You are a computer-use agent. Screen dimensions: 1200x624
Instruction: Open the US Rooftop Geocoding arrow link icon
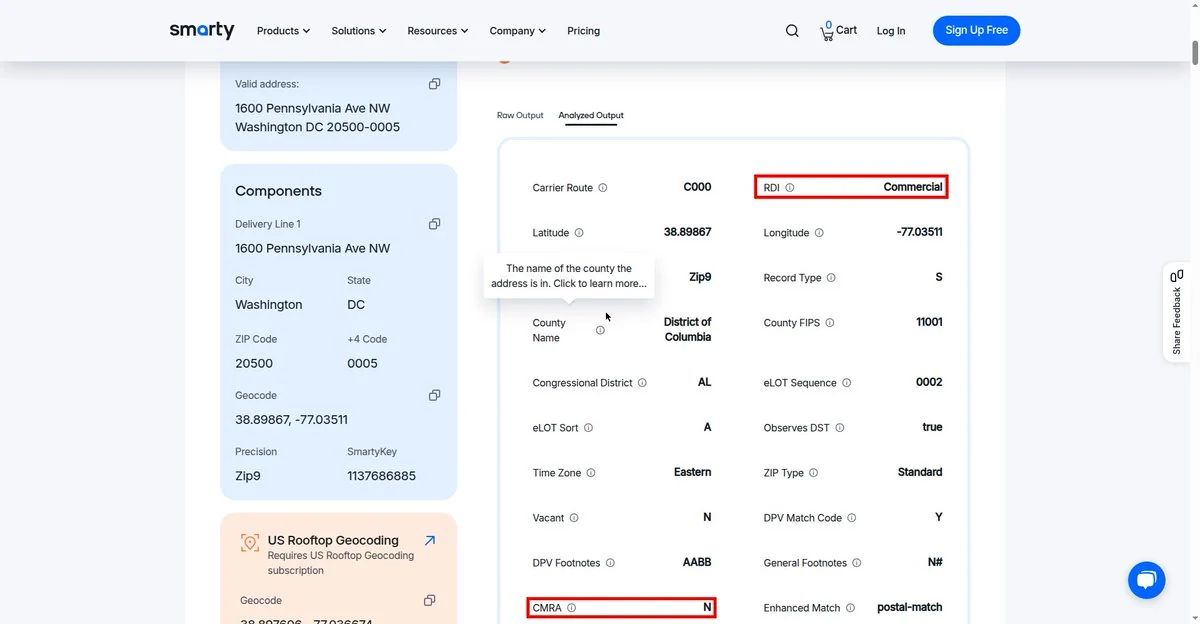(x=430, y=540)
